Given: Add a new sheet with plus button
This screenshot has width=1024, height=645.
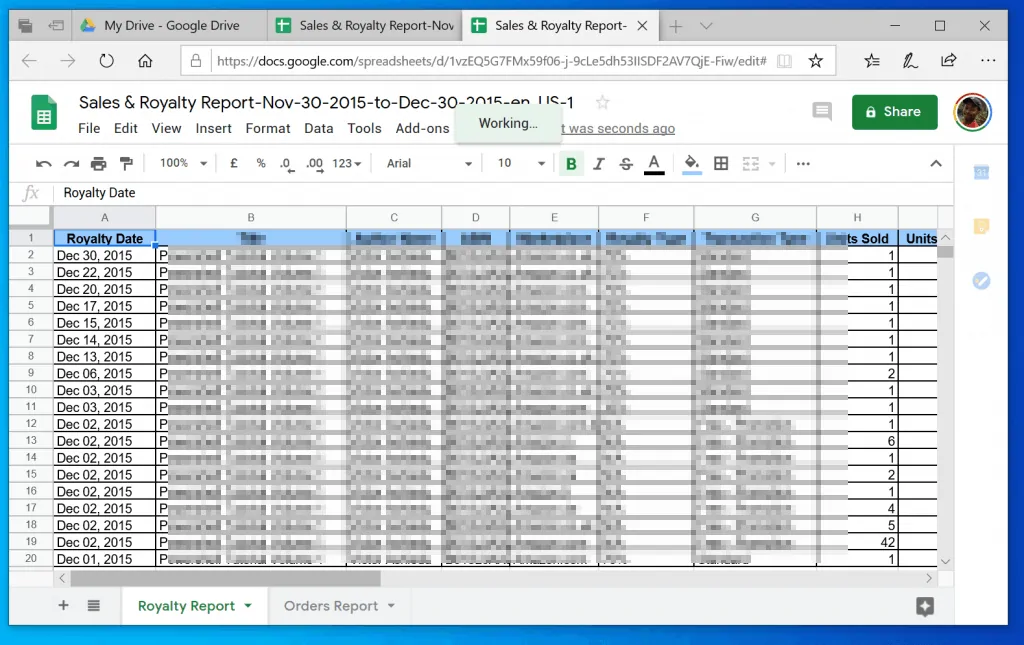Looking at the screenshot, I should coord(63,605).
